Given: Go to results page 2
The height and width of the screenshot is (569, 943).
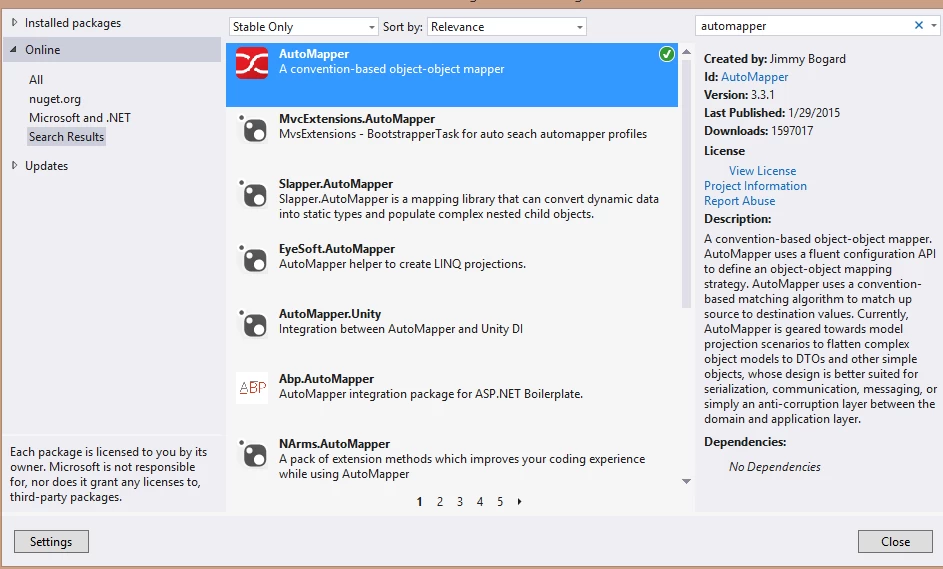Looking at the screenshot, I should point(440,501).
